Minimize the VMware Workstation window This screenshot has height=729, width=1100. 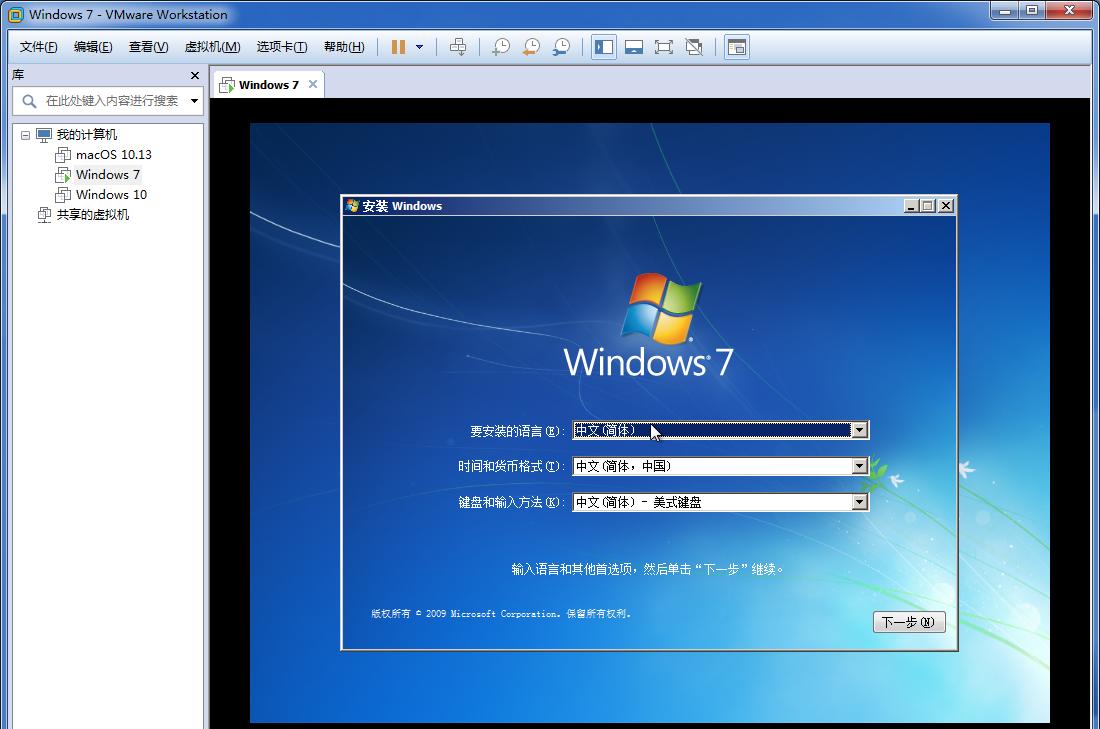click(x=1004, y=10)
